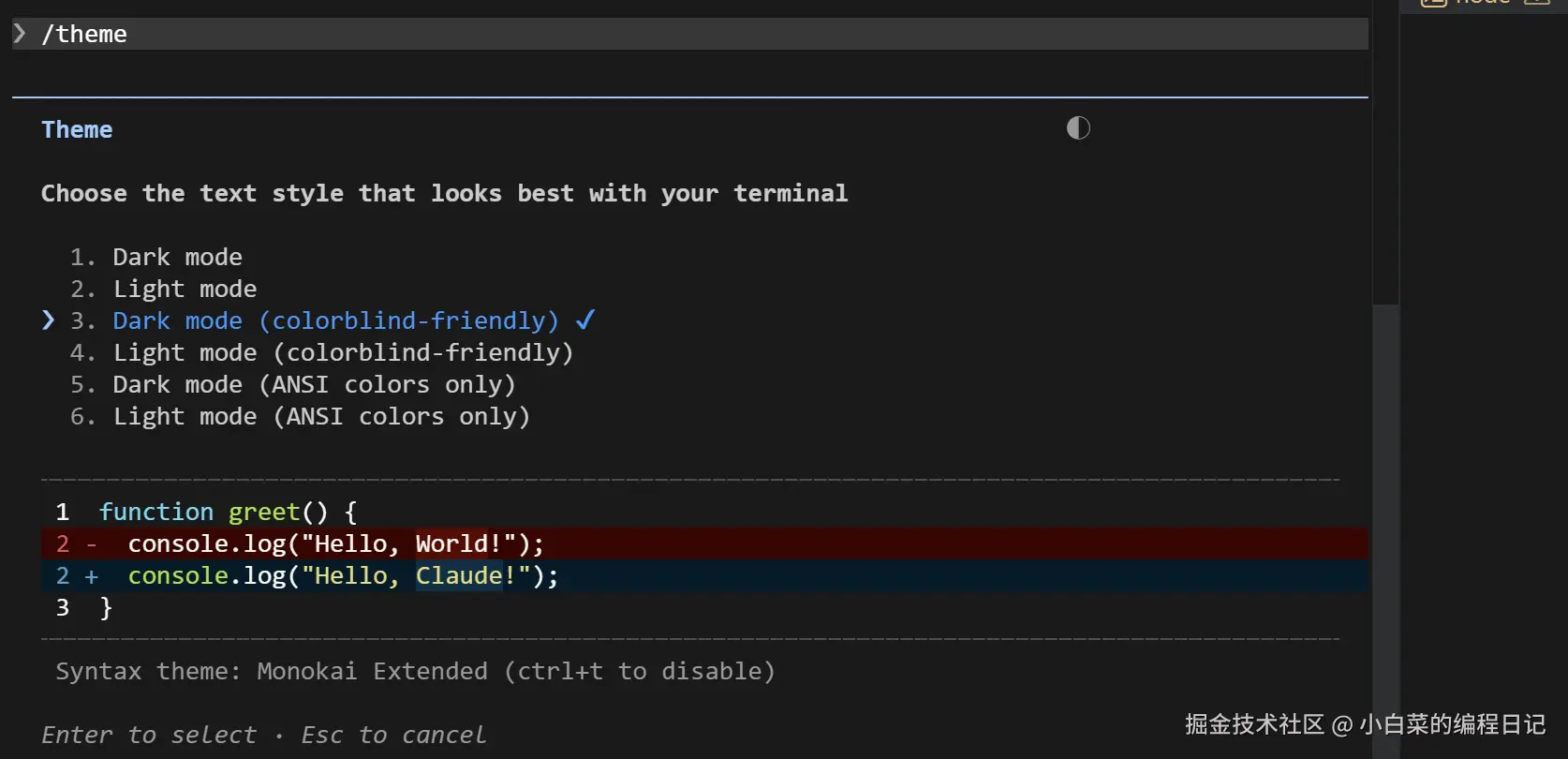Click the blue Theme heading
The width and height of the screenshot is (1568, 759).
[77, 129]
